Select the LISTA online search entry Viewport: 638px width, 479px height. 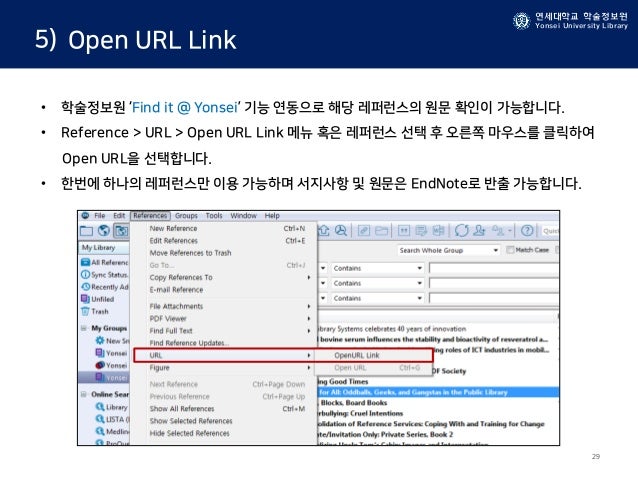click(x=113, y=419)
